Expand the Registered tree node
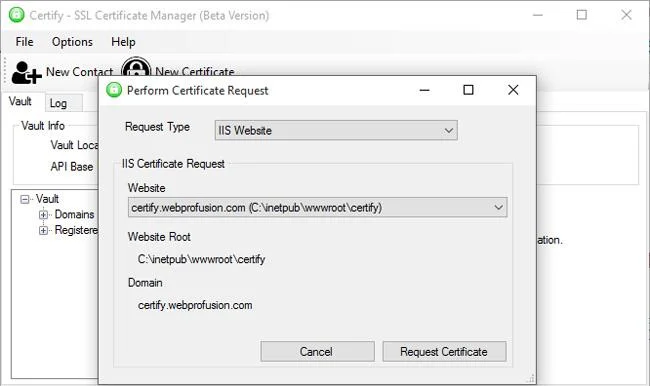 coord(43,230)
